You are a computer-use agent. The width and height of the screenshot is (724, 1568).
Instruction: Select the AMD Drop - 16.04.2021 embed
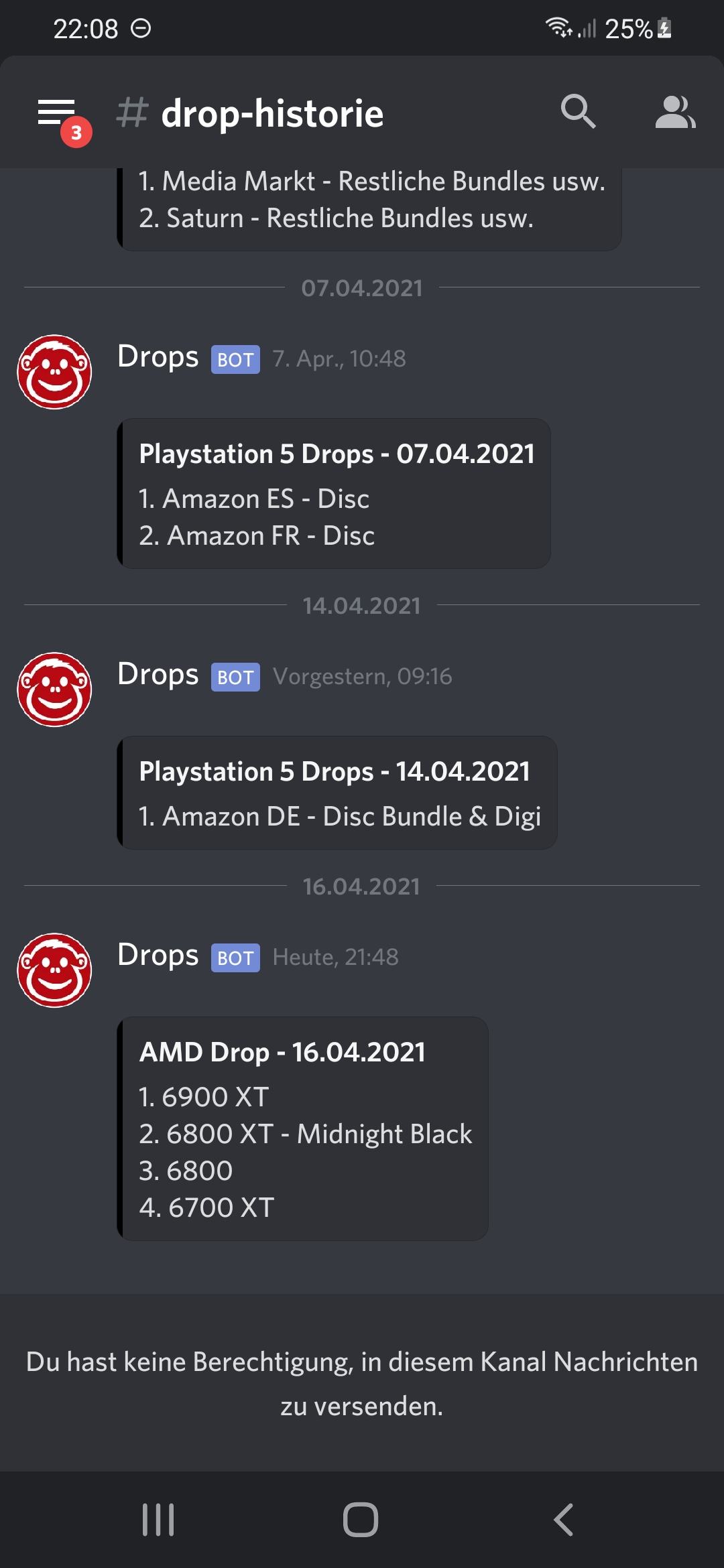[x=302, y=1128]
